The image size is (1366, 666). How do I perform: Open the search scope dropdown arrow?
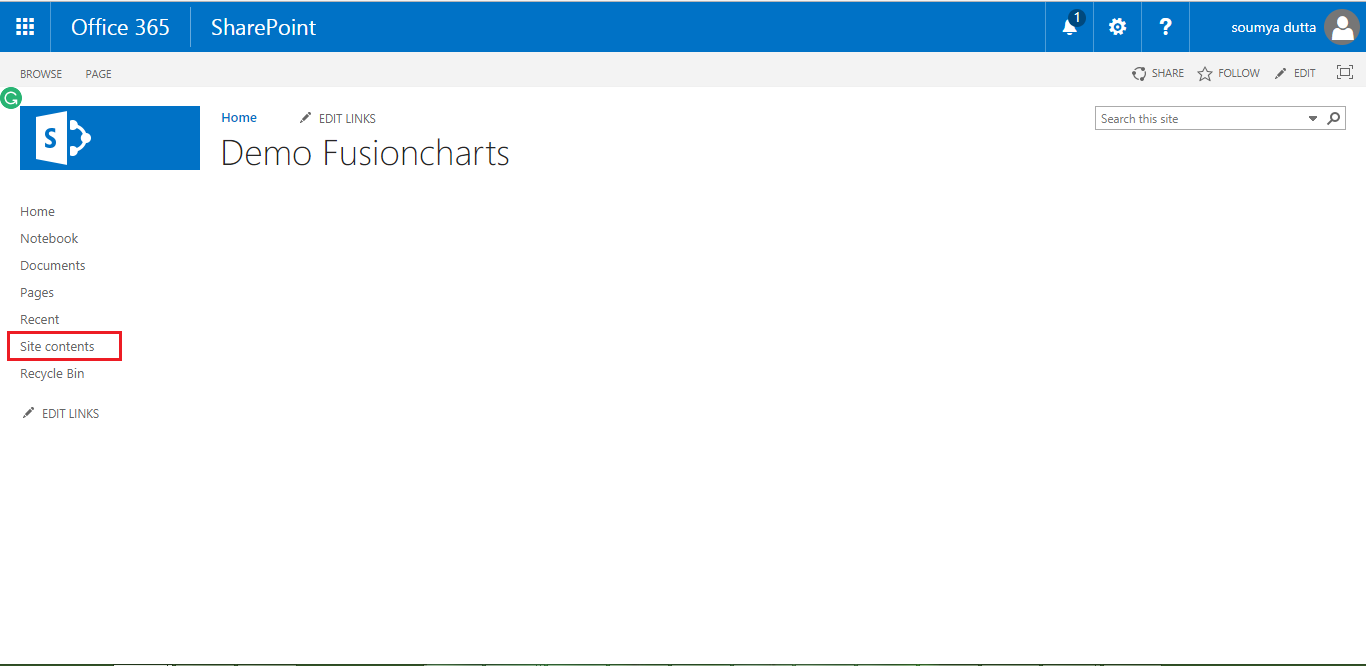coord(1312,118)
